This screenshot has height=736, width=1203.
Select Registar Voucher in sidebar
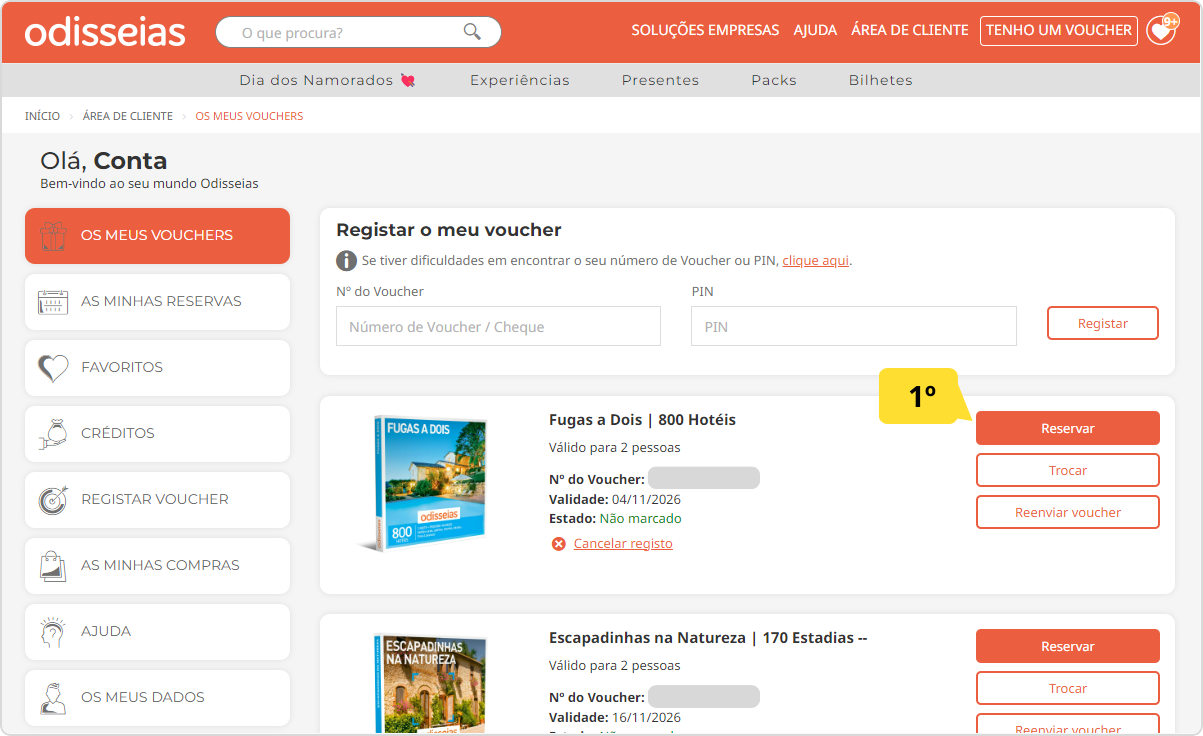(157, 500)
